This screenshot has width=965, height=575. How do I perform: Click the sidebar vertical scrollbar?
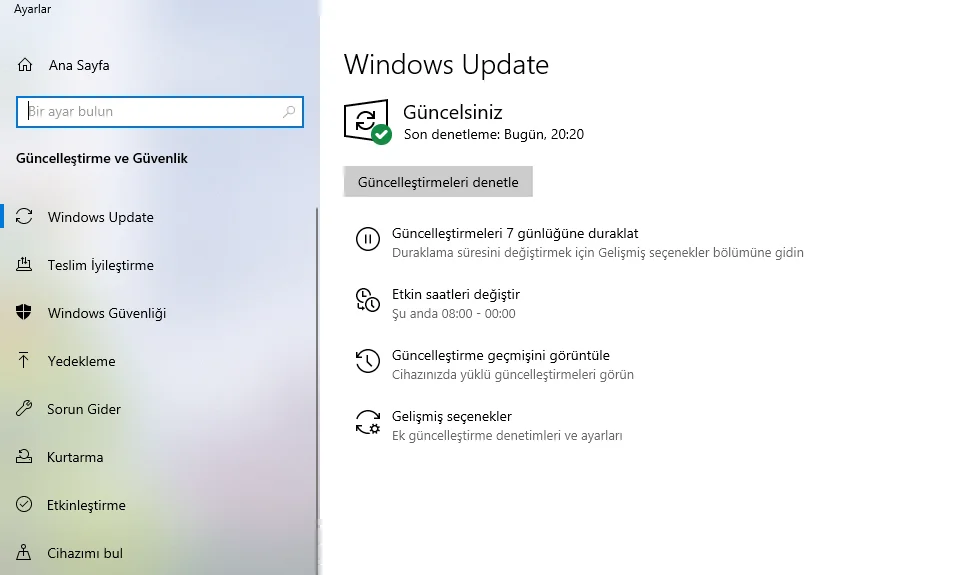point(317,380)
